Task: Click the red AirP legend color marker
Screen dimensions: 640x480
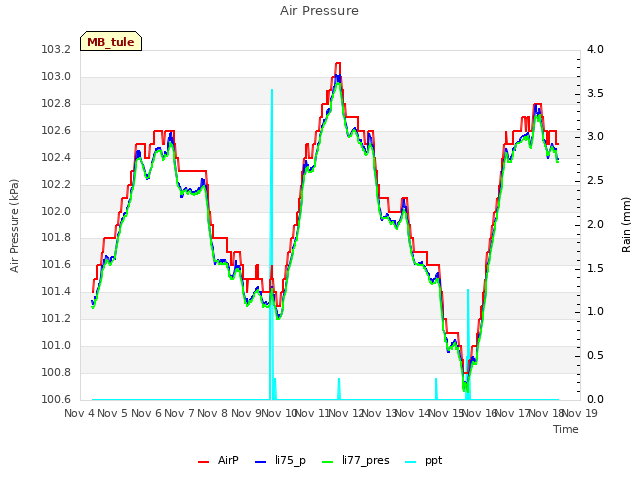Action: pos(203,462)
